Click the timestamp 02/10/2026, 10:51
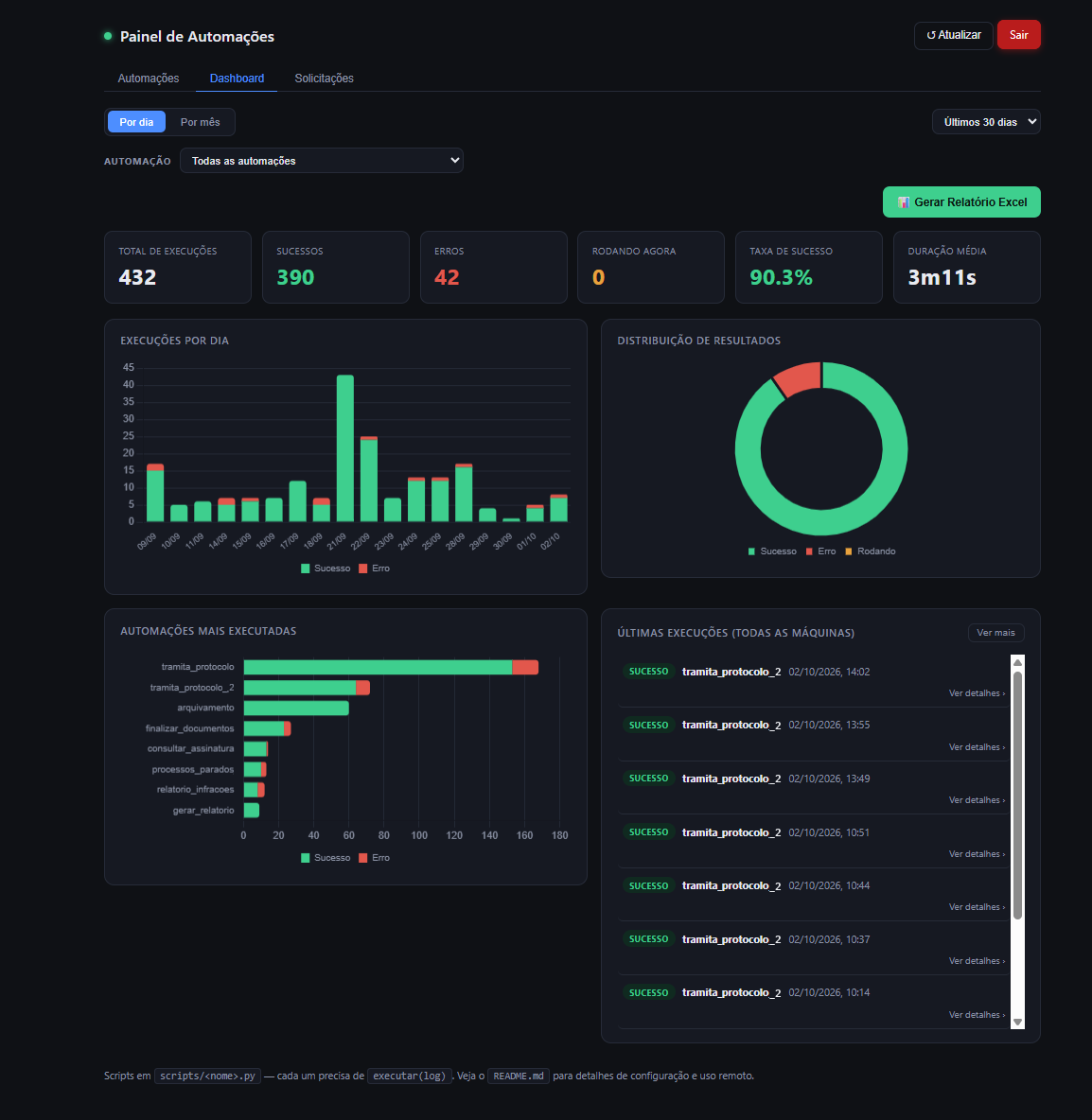The height and width of the screenshot is (1120, 1092). coord(829,832)
